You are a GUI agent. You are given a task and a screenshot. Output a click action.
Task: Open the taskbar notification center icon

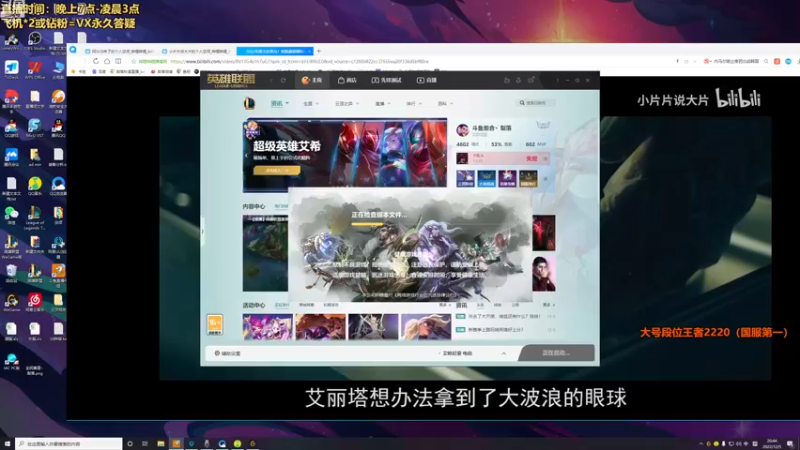tap(790, 444)
